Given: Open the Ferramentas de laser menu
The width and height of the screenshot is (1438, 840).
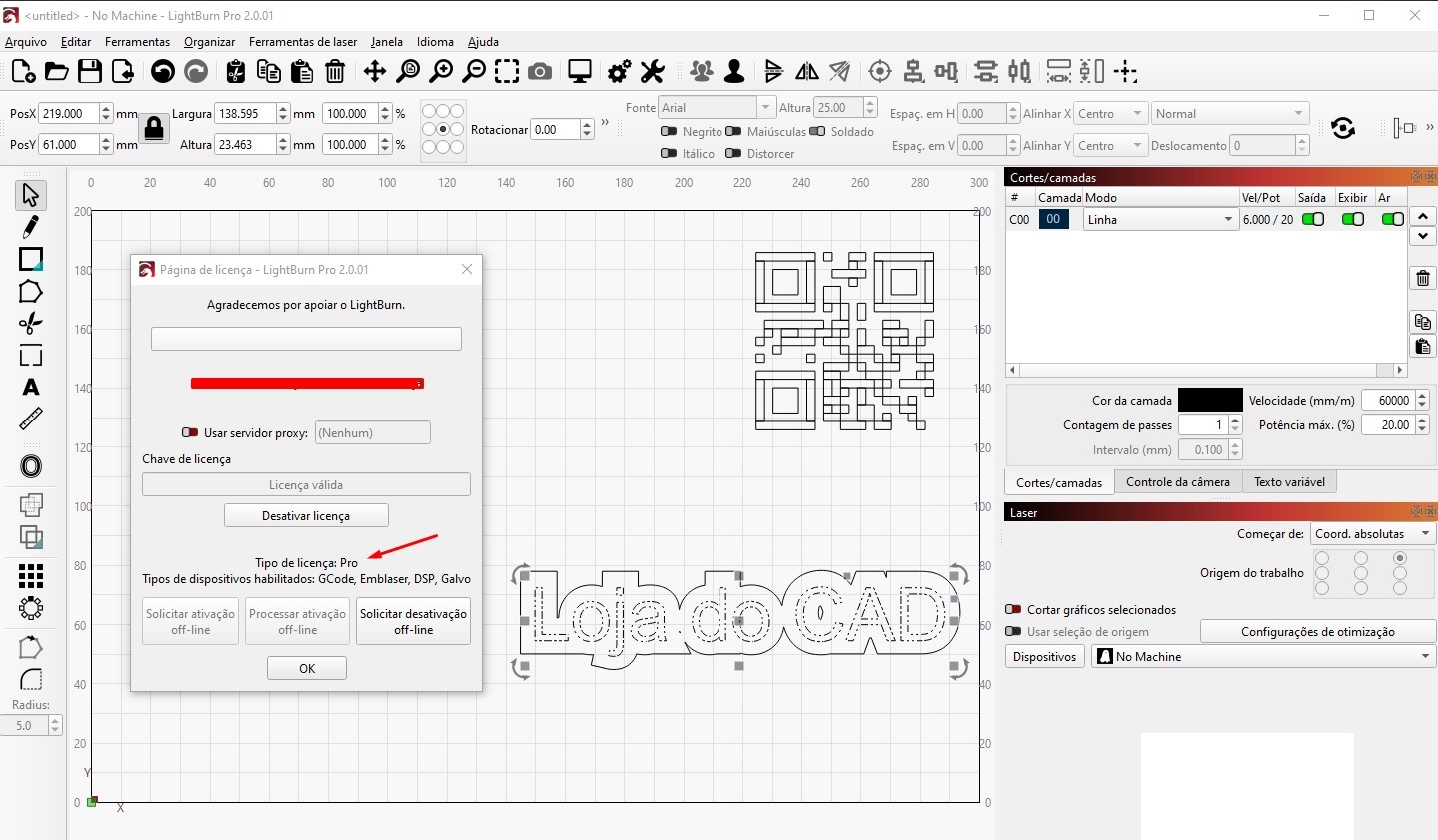Looking at the screenshot, I should tap(303, 42).
